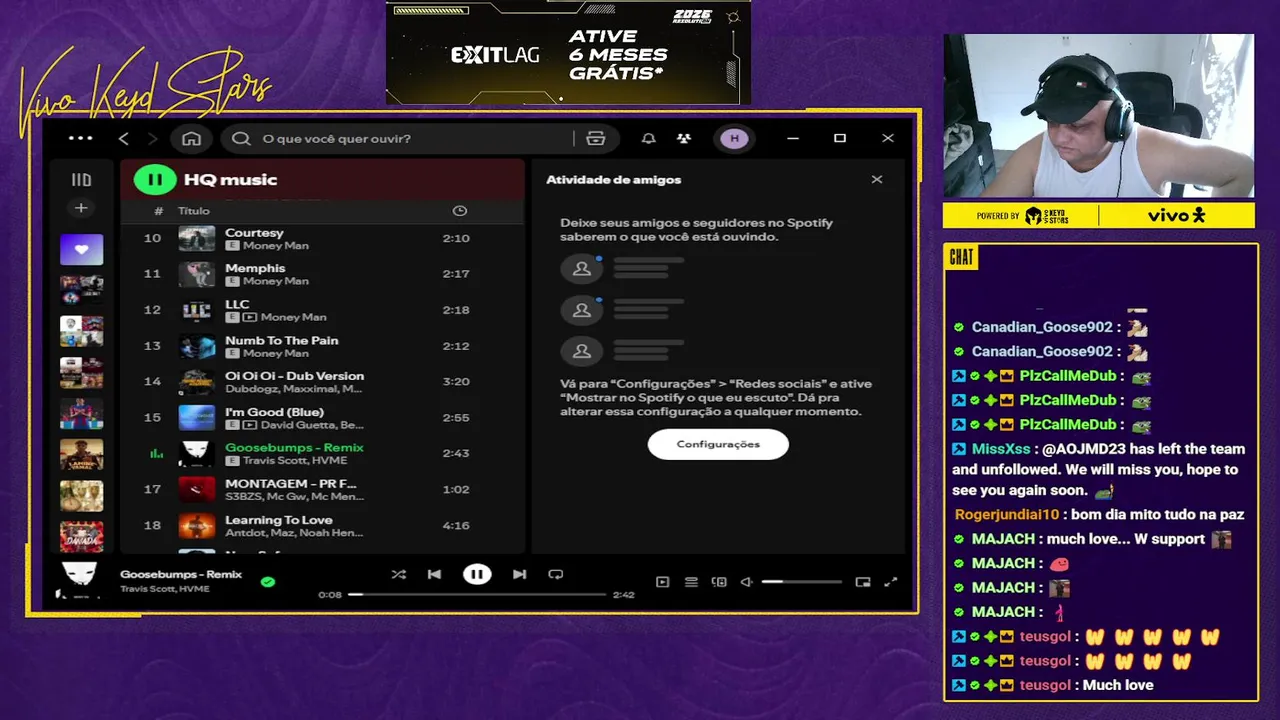Skip to the next track
Image resolution: width=1280 pixels, height=720 pixels.
[x=519, y=574]
